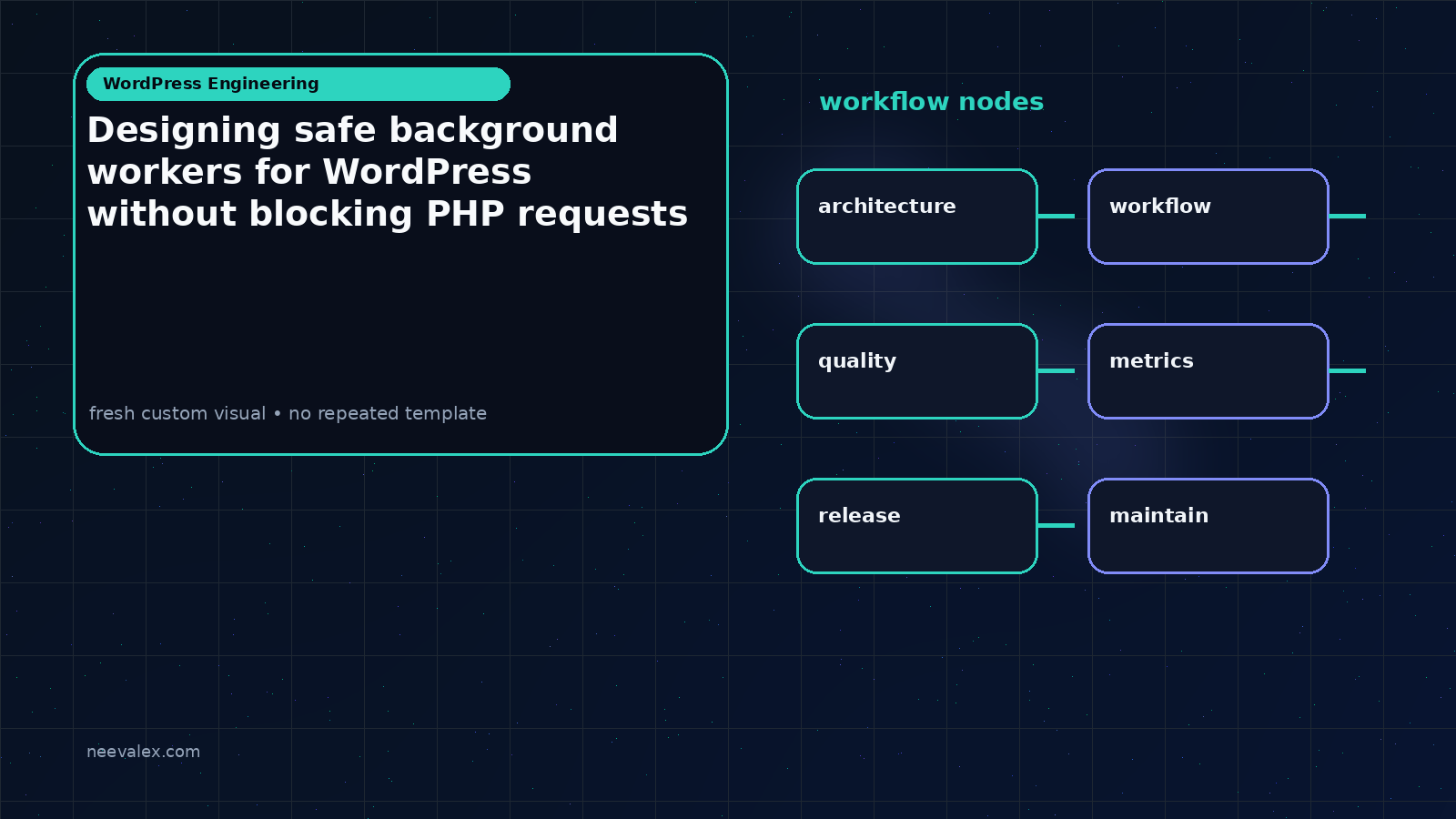Screen dimensions: 1456x819
Task: Click the quality node
Action: pyautogui.click(x=917, y=371)
